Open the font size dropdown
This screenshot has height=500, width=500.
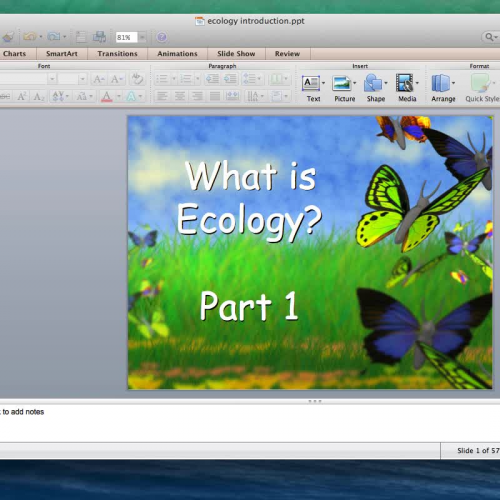pyautogui.click(x=82, y=79)
